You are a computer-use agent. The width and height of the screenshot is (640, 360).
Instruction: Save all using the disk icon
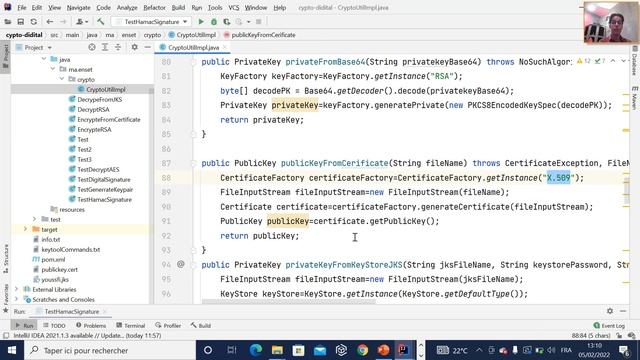(20, 22)
